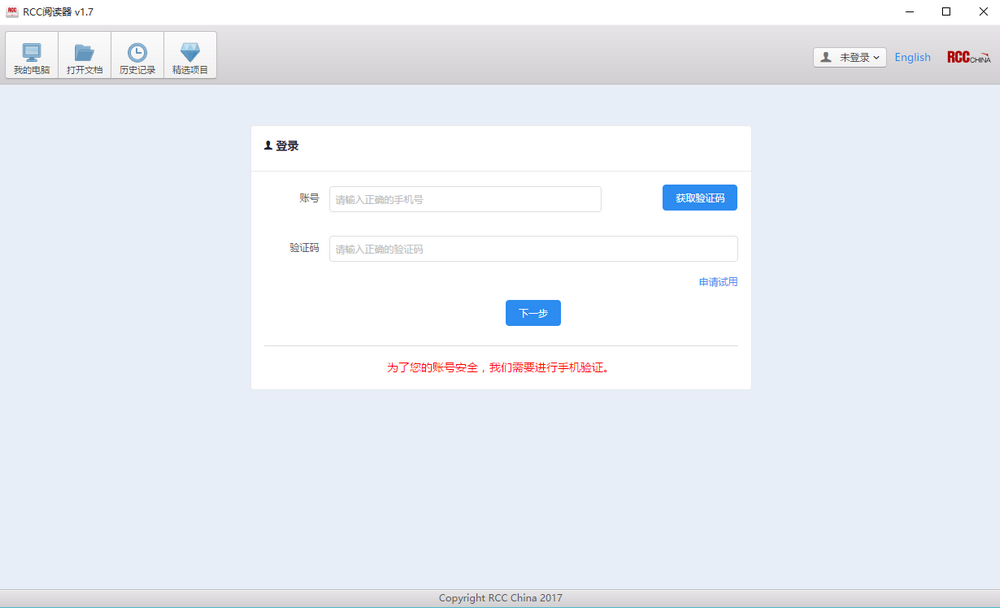View 历史记录 via the clock icon
Screen dimensions: 1000x608
137,55
